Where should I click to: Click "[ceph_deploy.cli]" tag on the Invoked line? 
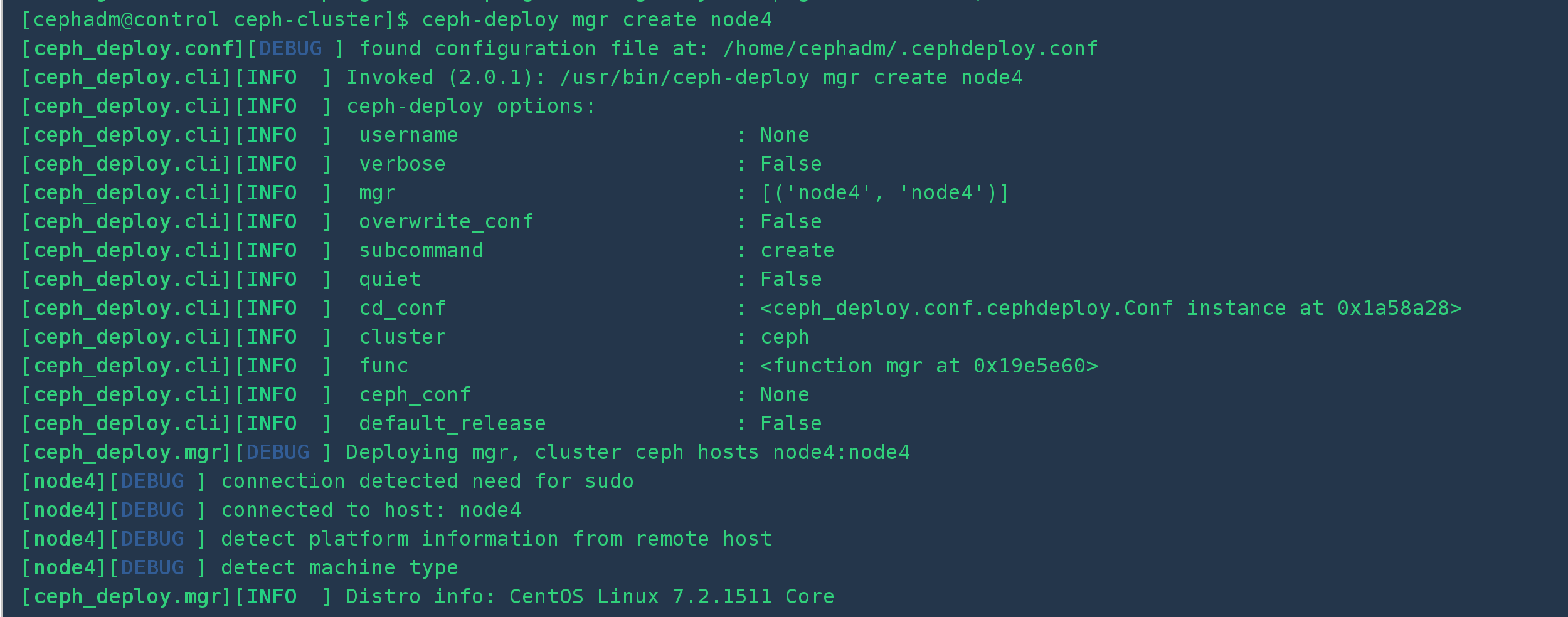(127, 78)
